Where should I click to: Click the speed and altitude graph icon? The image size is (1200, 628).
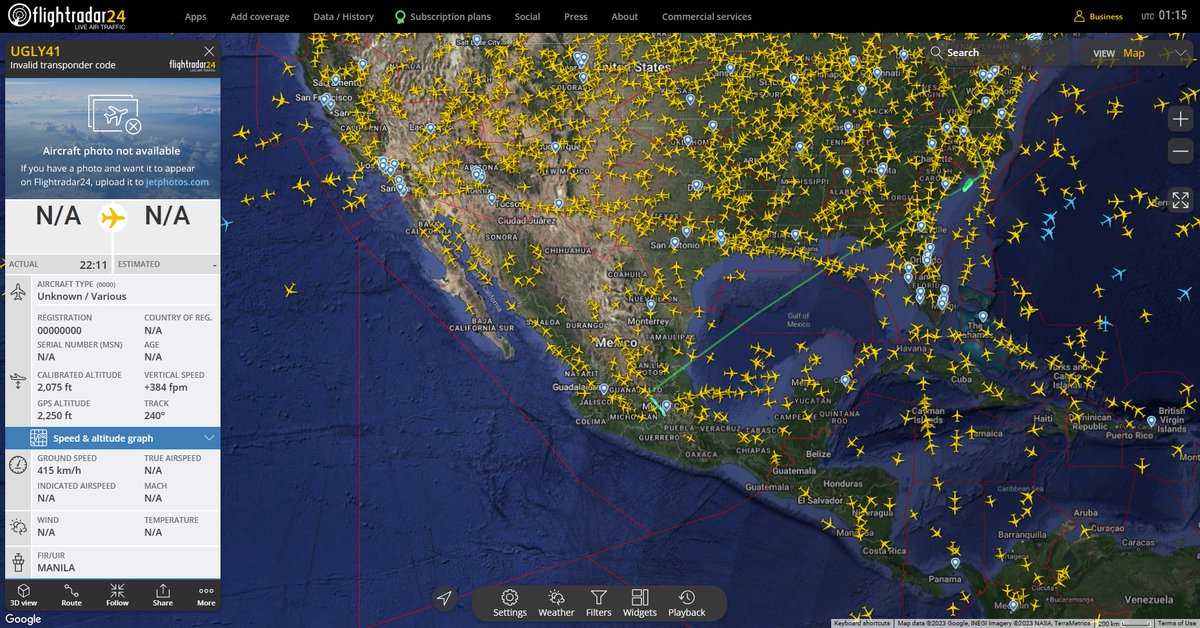39,438
